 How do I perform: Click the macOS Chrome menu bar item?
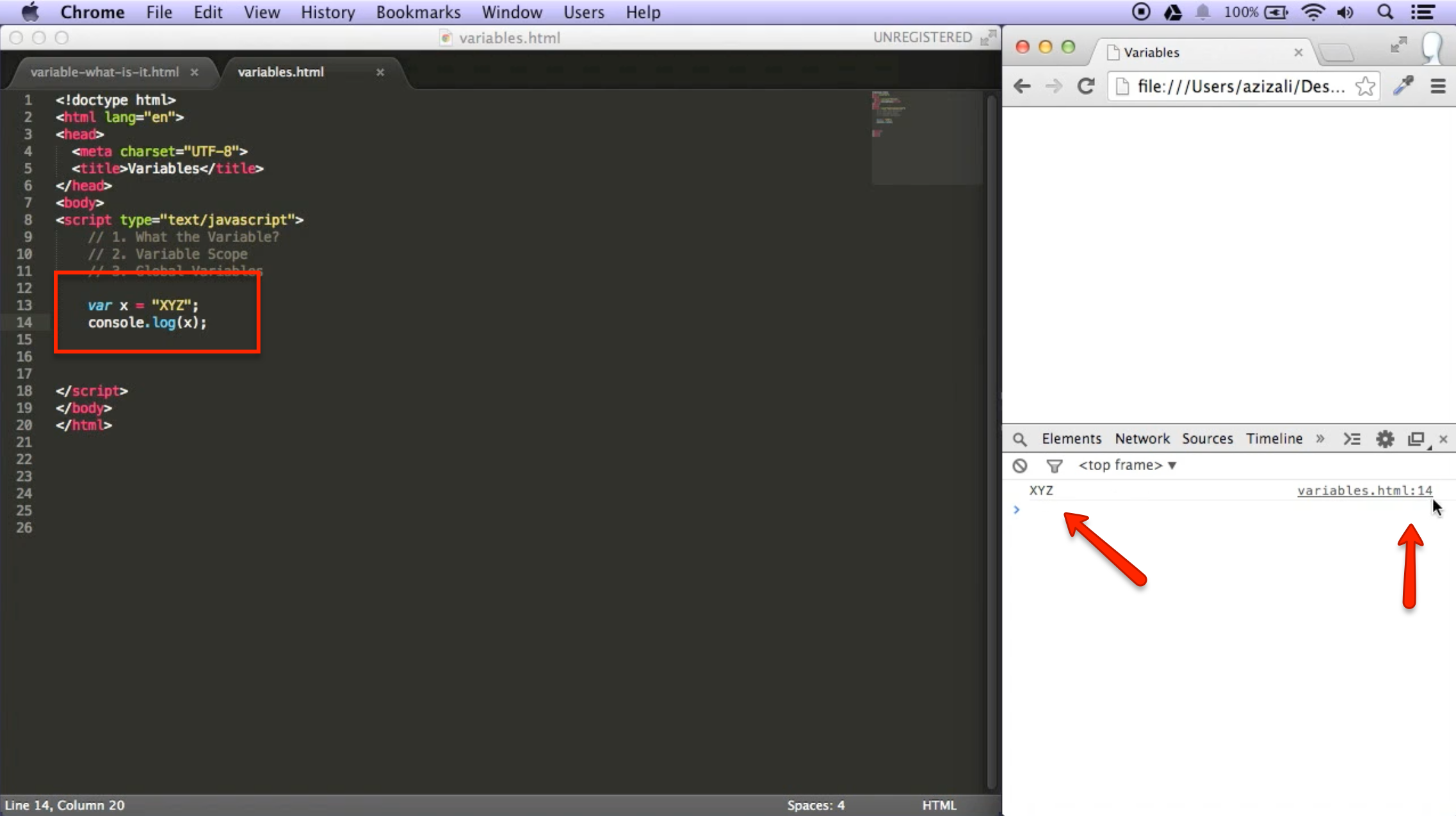coord(92,12)
